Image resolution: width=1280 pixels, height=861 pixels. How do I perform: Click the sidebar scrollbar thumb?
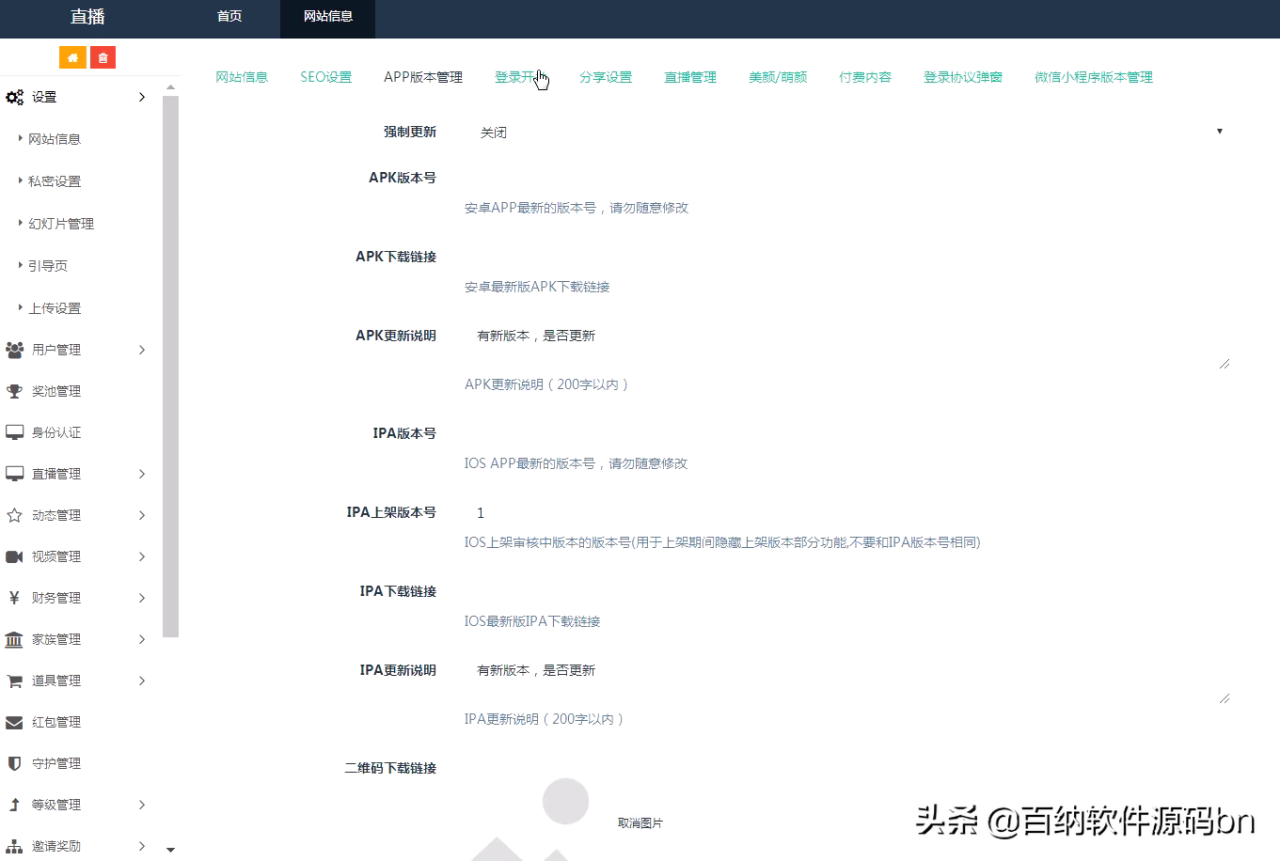click(x=170, y=366)
